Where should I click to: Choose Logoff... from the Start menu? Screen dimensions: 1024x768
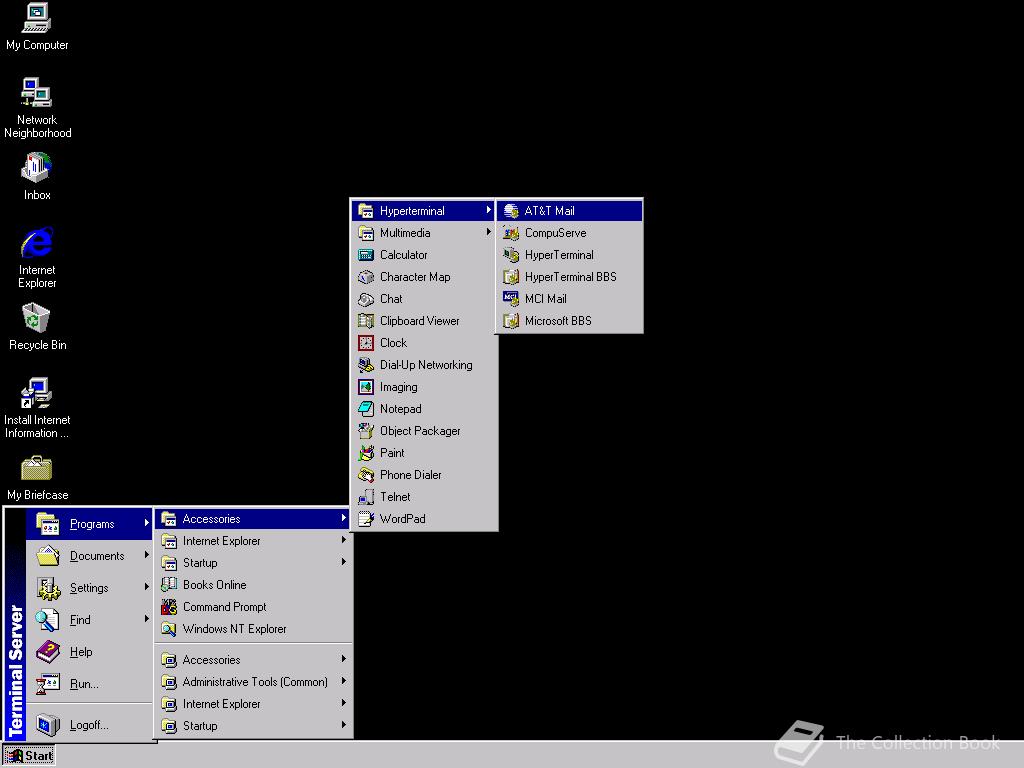coord(89,725)
